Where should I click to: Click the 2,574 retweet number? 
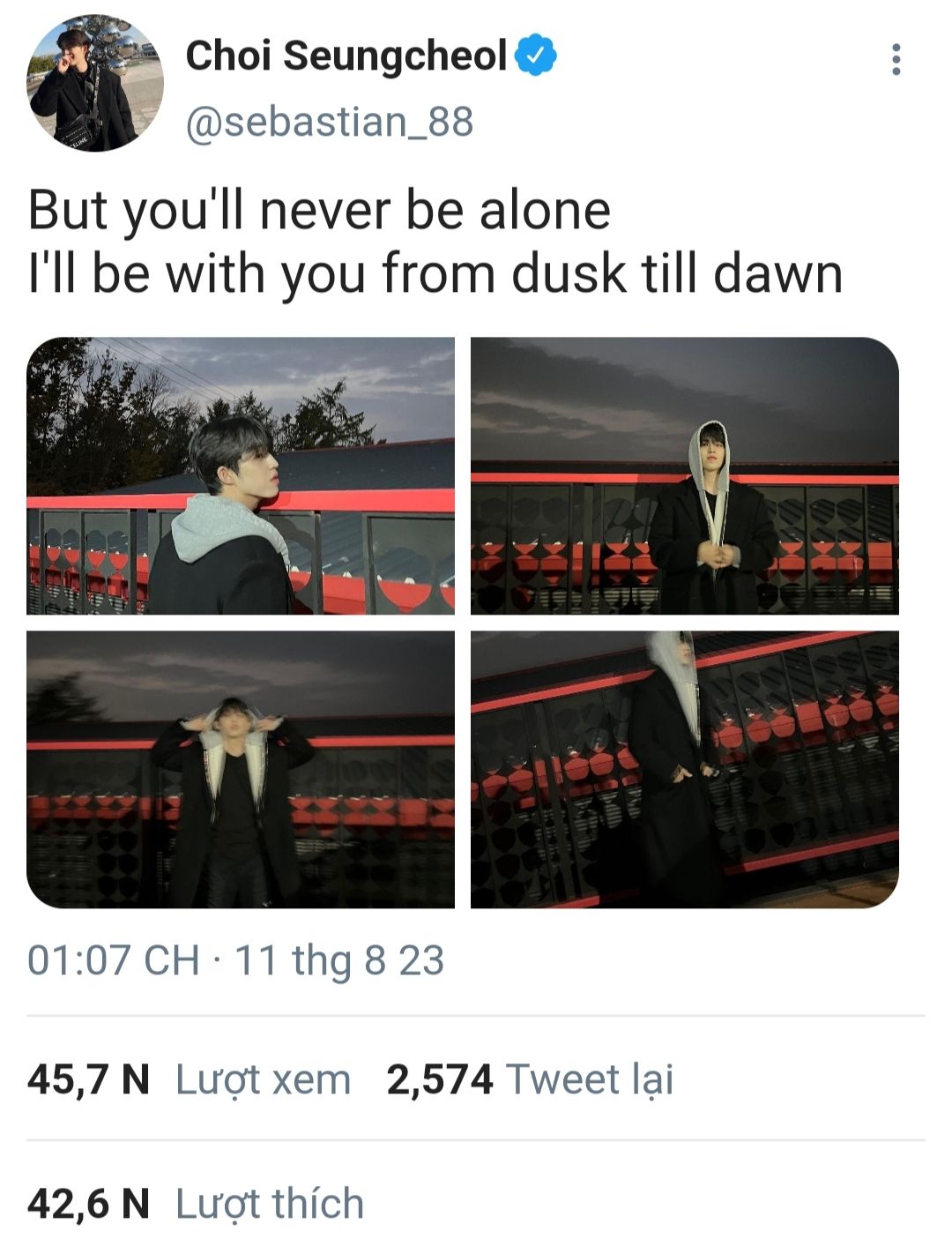pyautogui.click(x=440, y=1079)
